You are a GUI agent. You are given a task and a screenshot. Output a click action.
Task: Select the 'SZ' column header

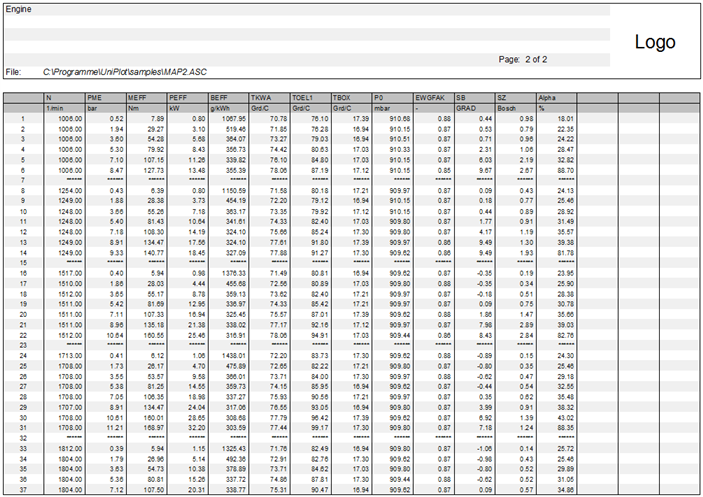[x=516, y=98]
